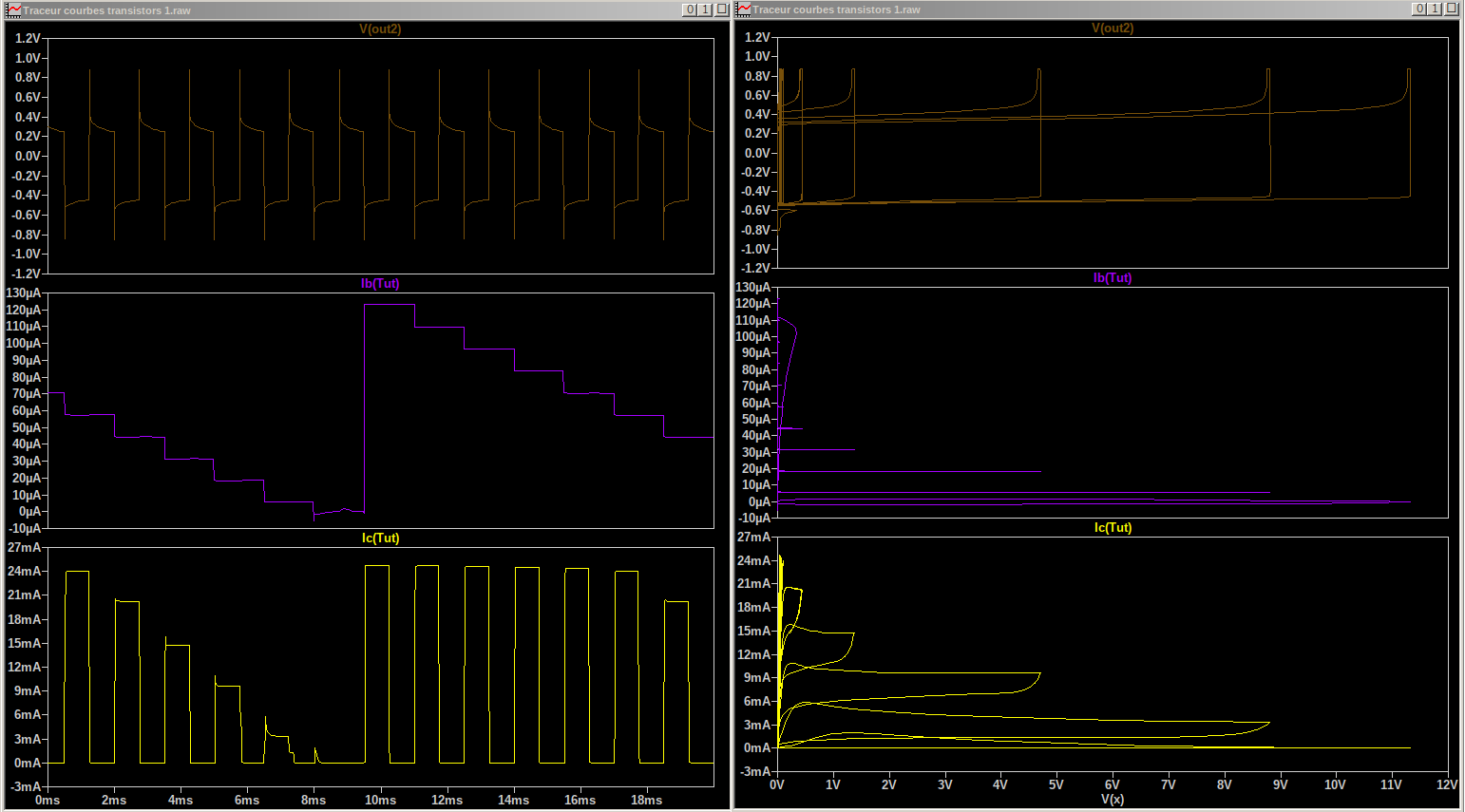Activate the right window via its title bar text
The height and width of the screenshot is (812, 1465).
836,9
